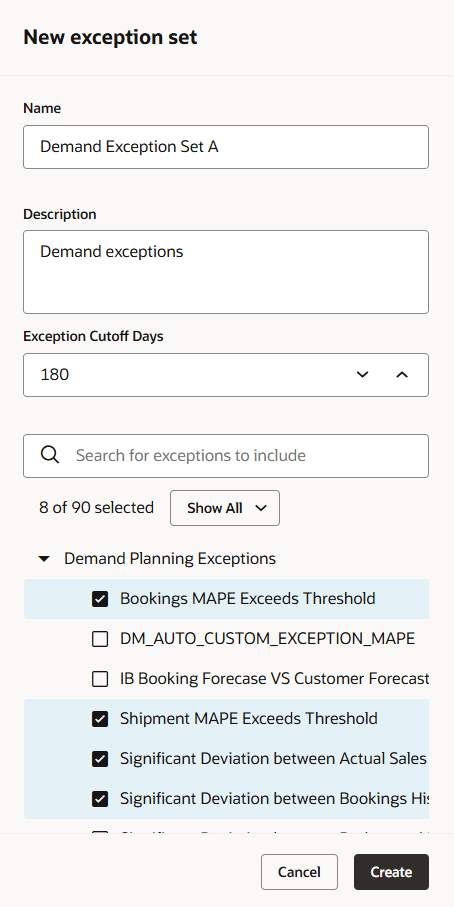Uncheck Significant Deviation between Bookings History
The image size is (454, 907).
pyautogui.click(x=100, y=799)
